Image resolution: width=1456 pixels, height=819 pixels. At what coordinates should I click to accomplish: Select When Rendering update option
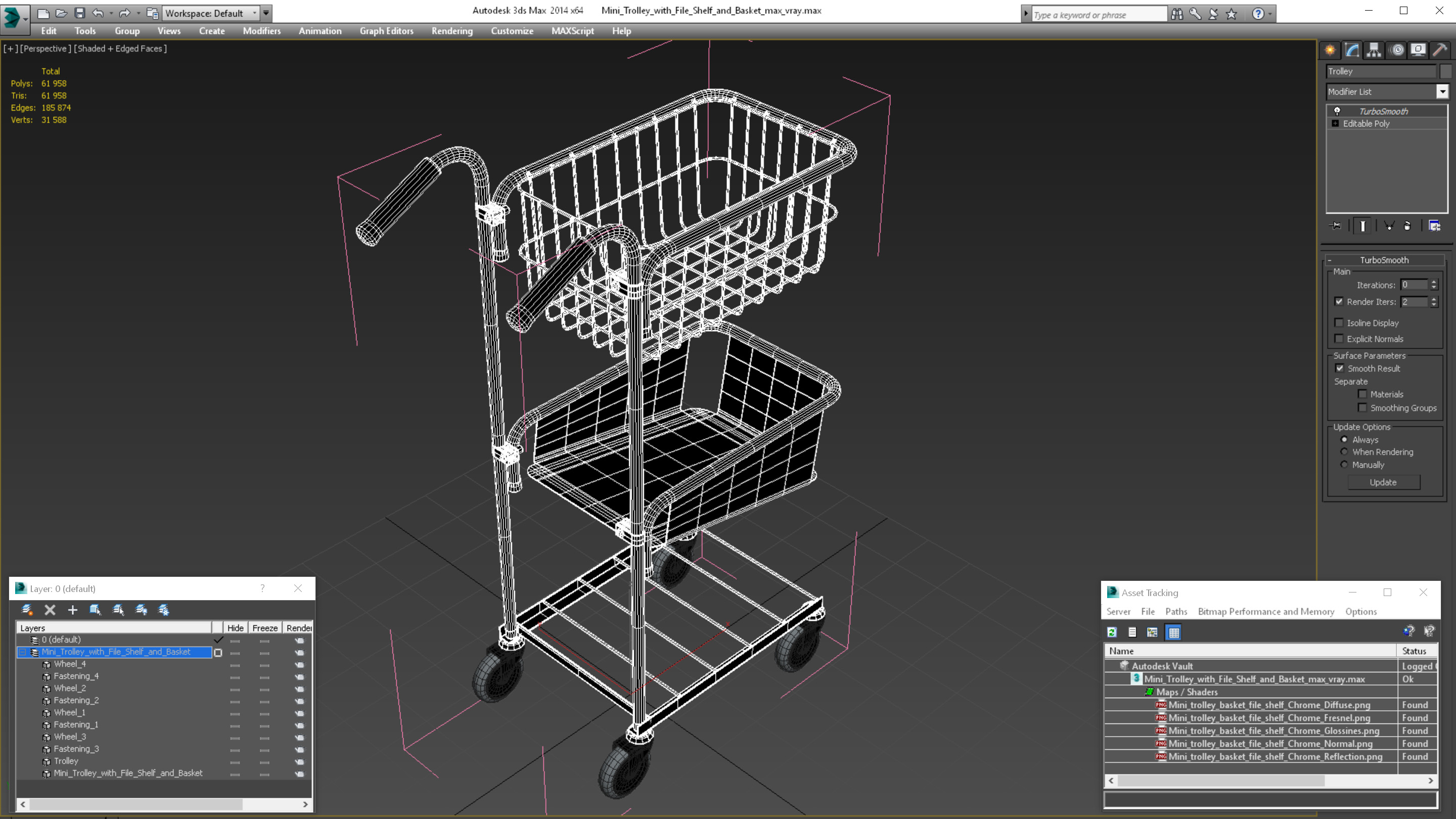coord(1345,452)
